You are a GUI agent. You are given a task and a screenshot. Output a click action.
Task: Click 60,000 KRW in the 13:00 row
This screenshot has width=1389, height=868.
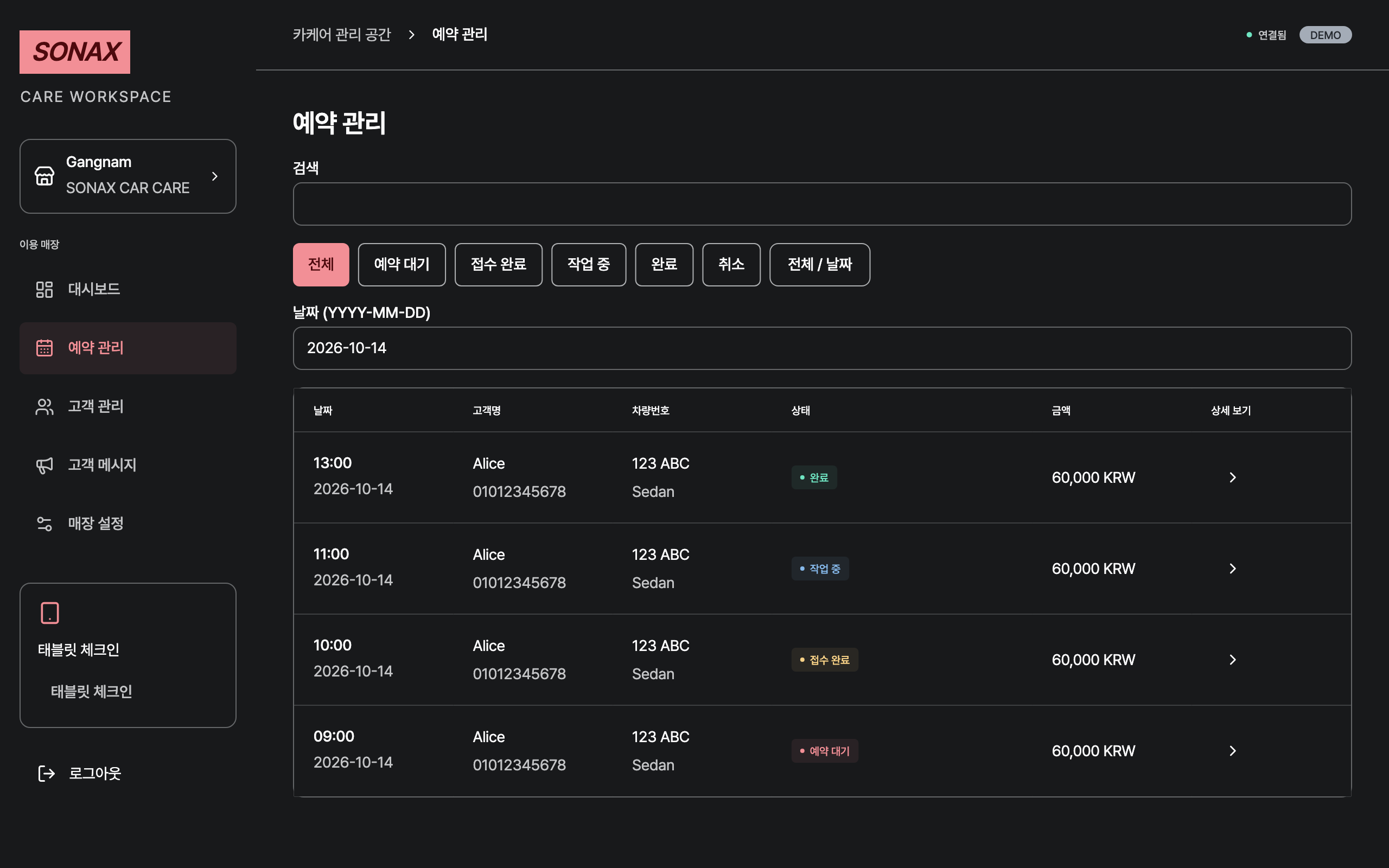(x=1093, y=477)
